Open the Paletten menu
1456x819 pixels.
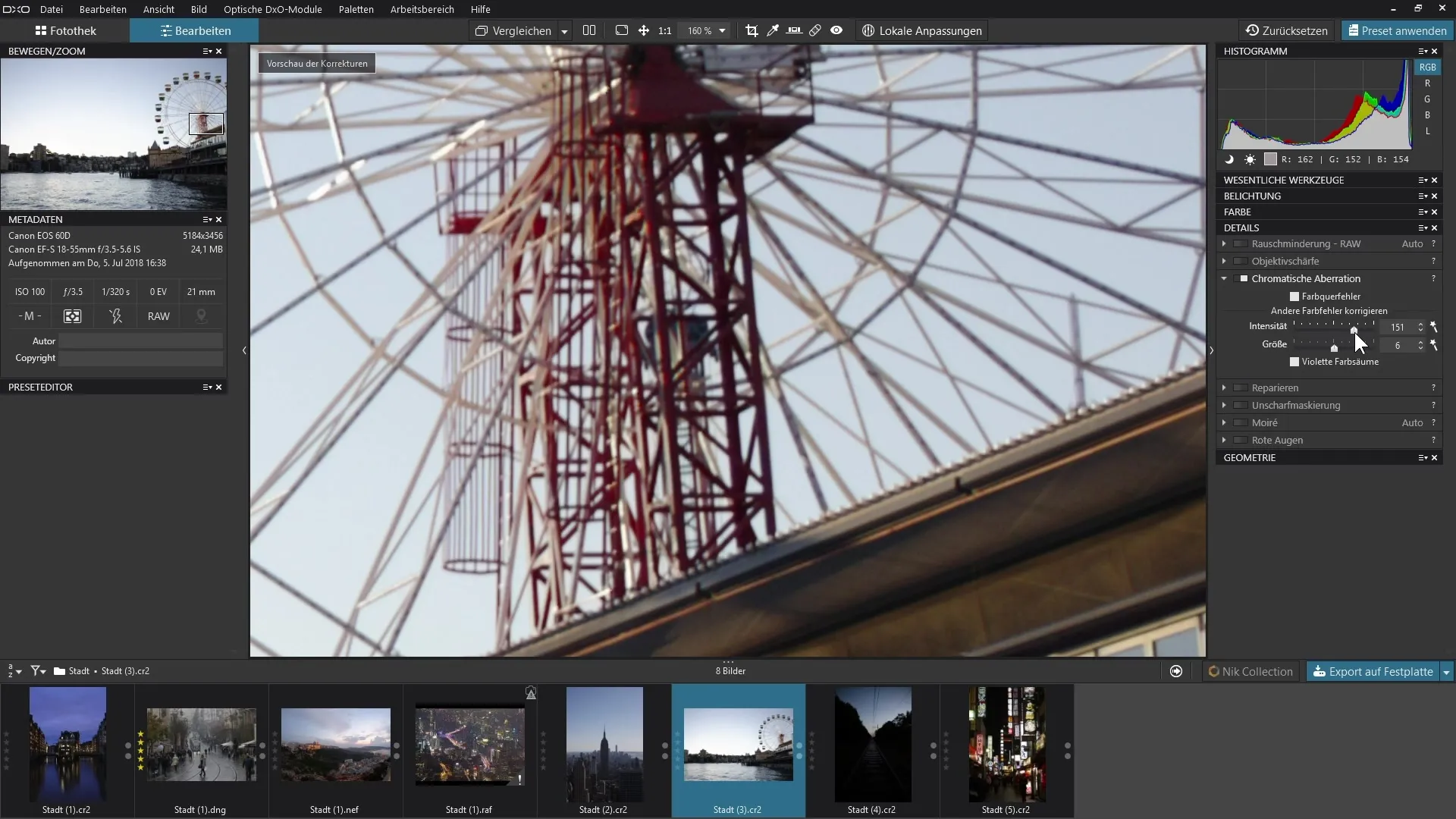click(x=356, y=9)
